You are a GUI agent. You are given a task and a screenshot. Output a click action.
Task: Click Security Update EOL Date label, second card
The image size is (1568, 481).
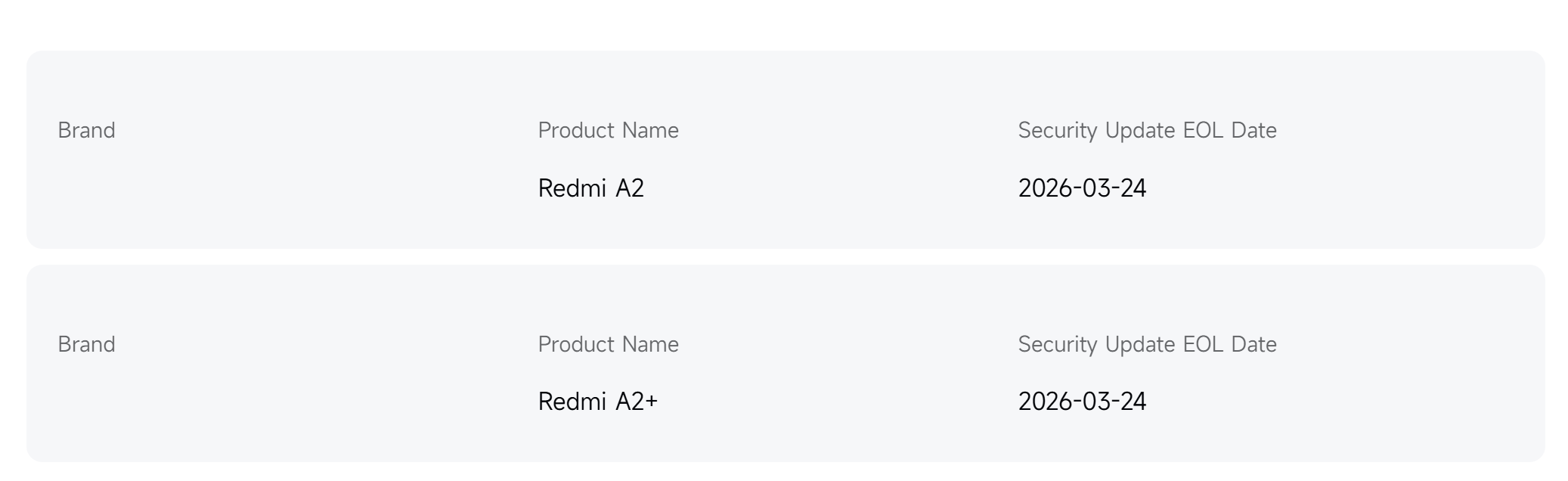click(1146, 345)
